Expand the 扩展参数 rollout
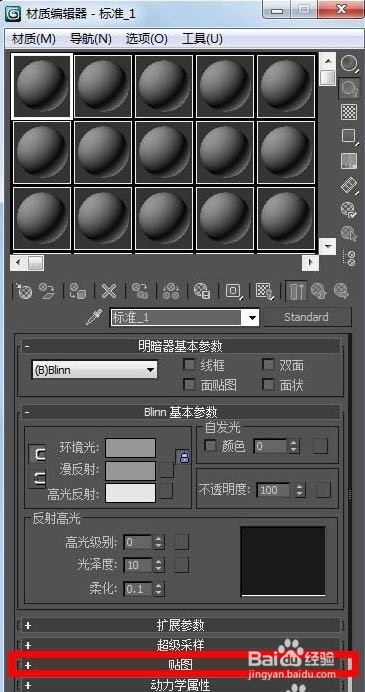Image resolution: width=365 pixels, height=692 pixels. coord(181,625)
